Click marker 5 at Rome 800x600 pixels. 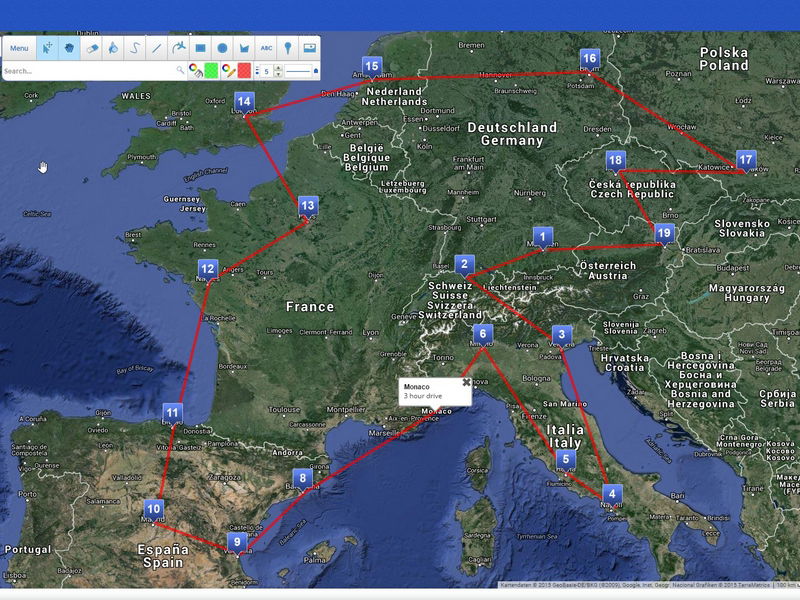pos(565,460)
